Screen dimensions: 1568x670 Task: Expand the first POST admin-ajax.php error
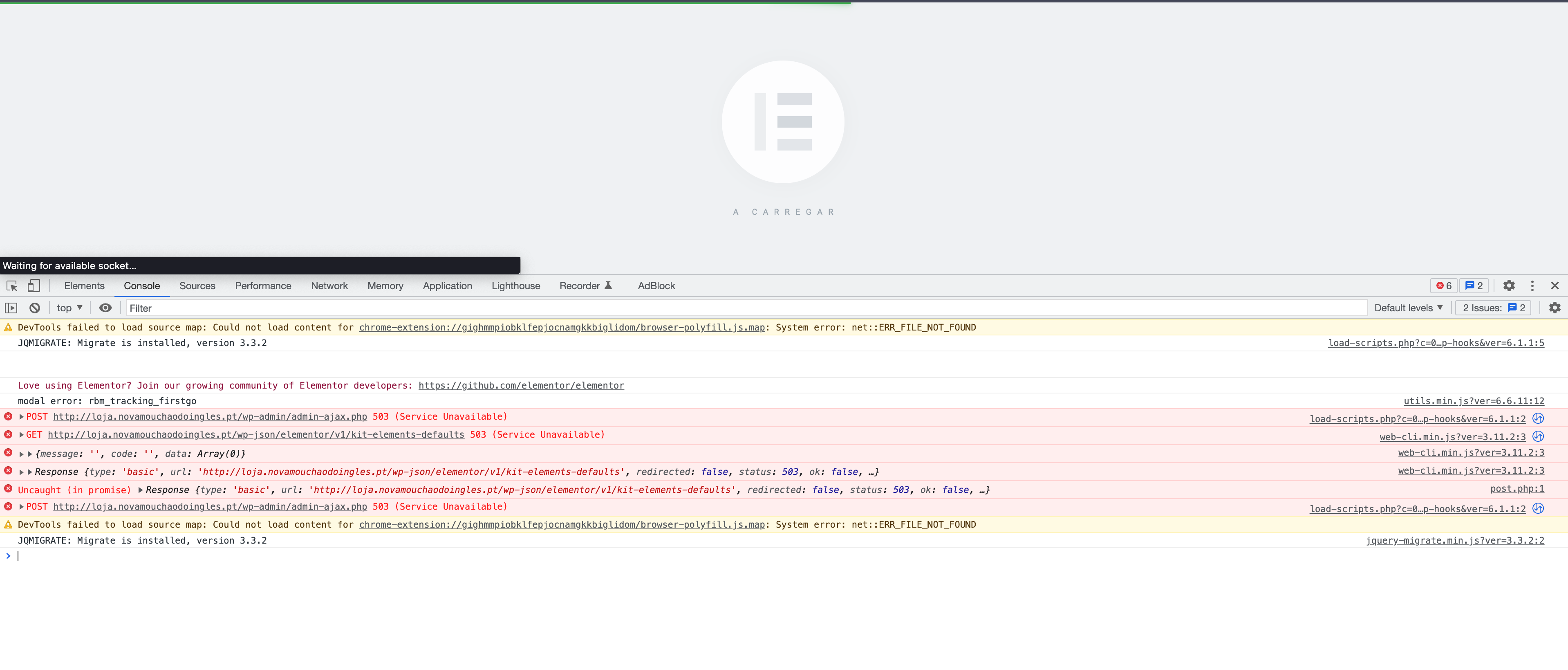point(22,417)
